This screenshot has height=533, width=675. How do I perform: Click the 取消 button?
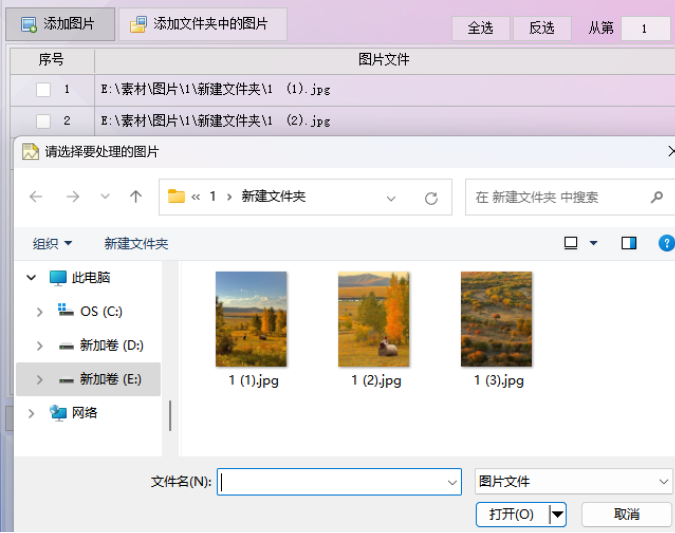tap(626, 514)
